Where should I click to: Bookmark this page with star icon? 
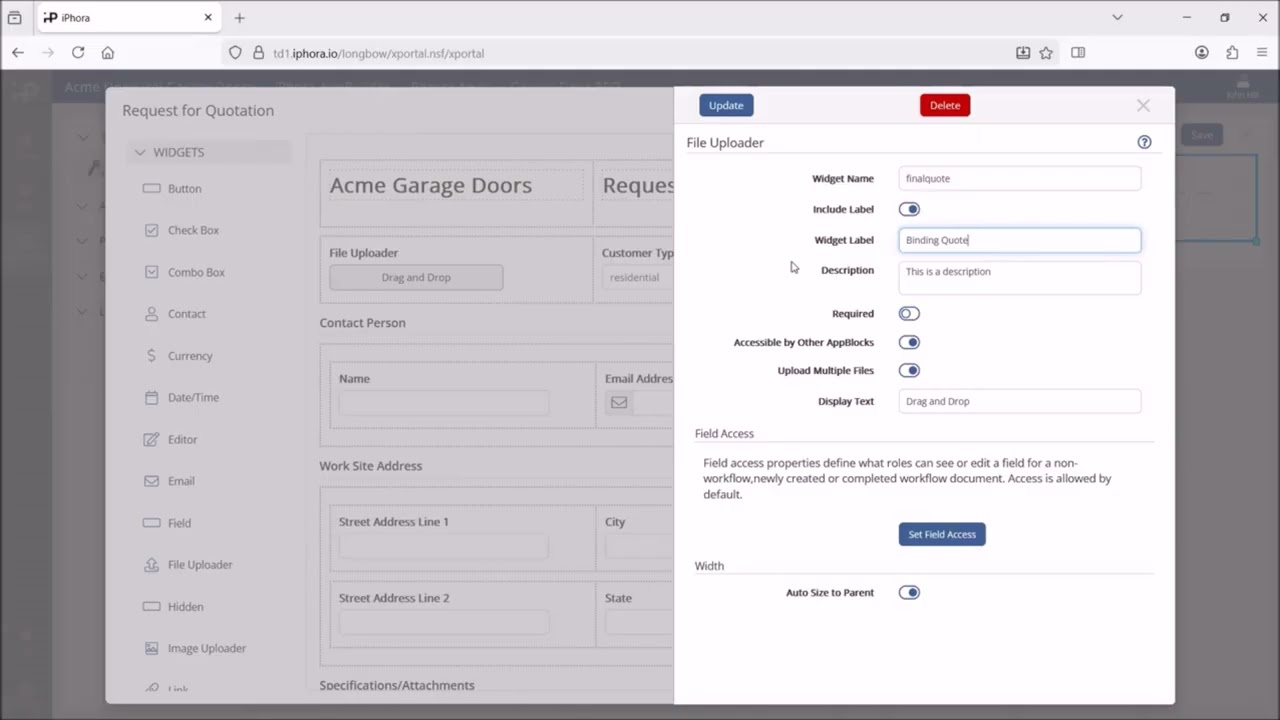point(1046,53)
